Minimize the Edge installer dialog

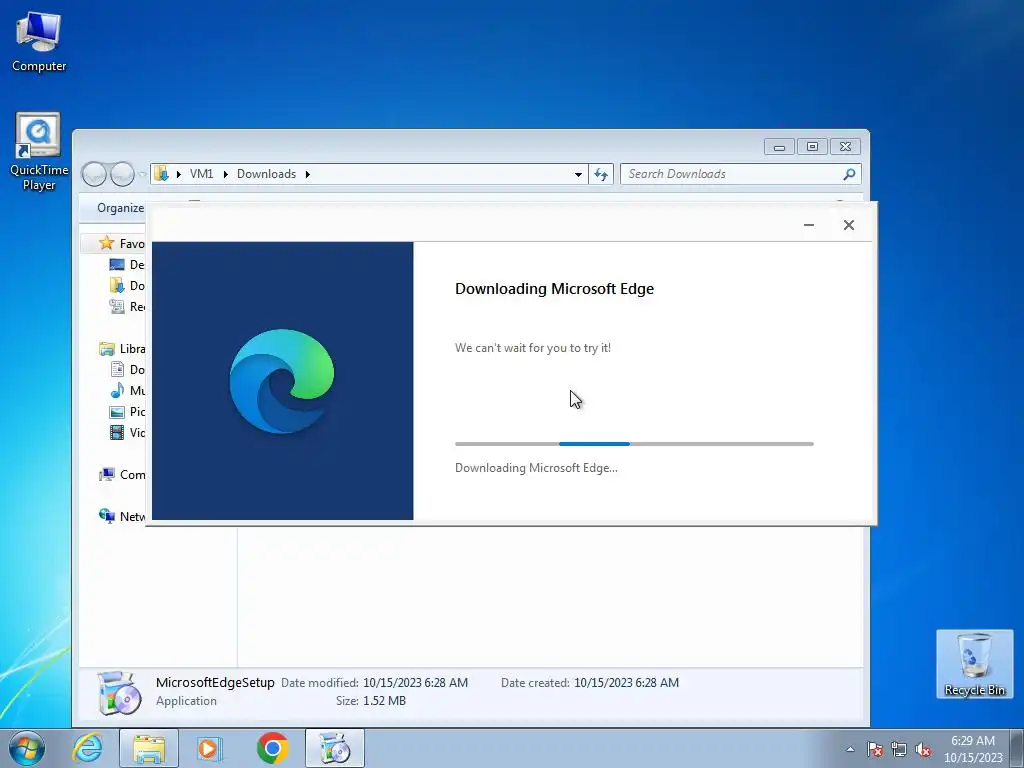[x=808, y=225]
